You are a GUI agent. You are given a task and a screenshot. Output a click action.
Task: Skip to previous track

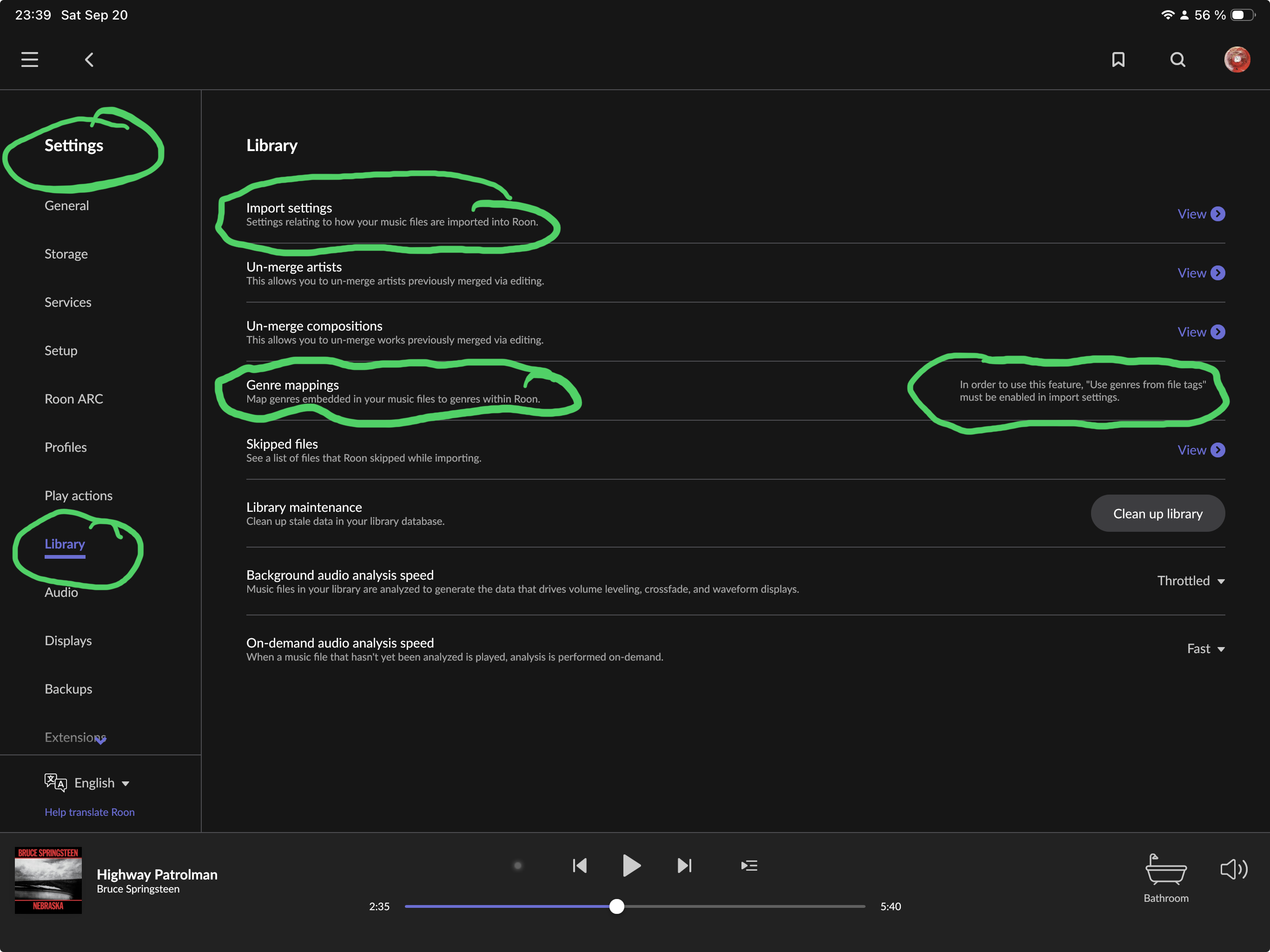tap(580, 865)
